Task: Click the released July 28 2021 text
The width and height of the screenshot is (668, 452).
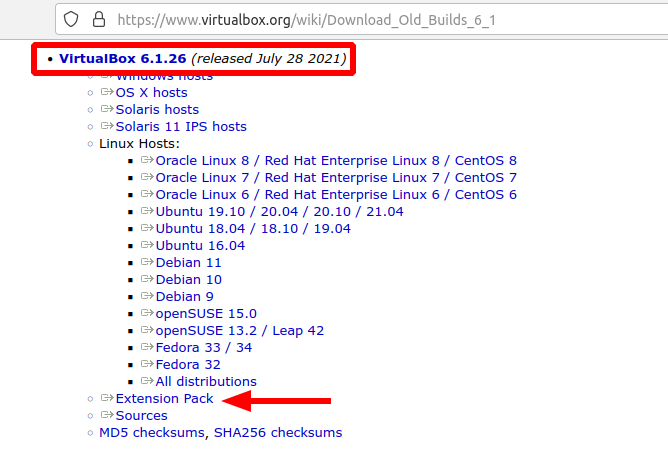Action: point(269,58)
